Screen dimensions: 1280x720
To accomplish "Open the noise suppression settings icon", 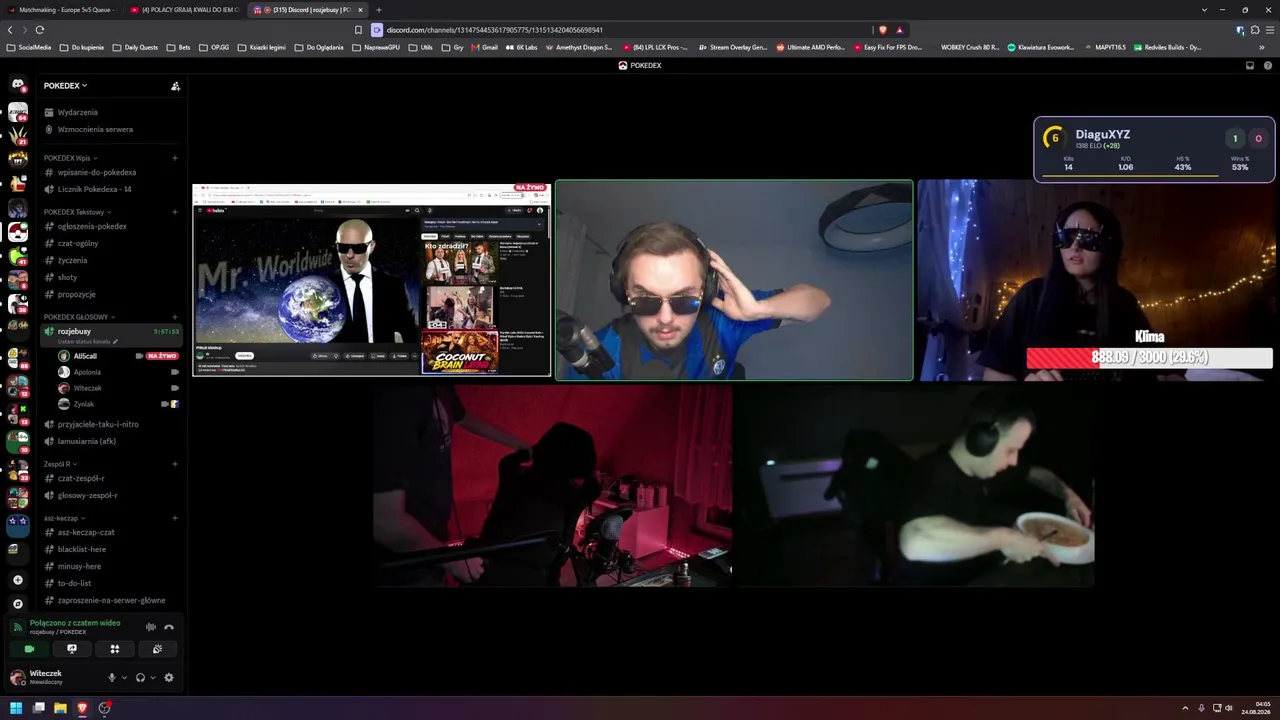I will [x=151, y=627].
